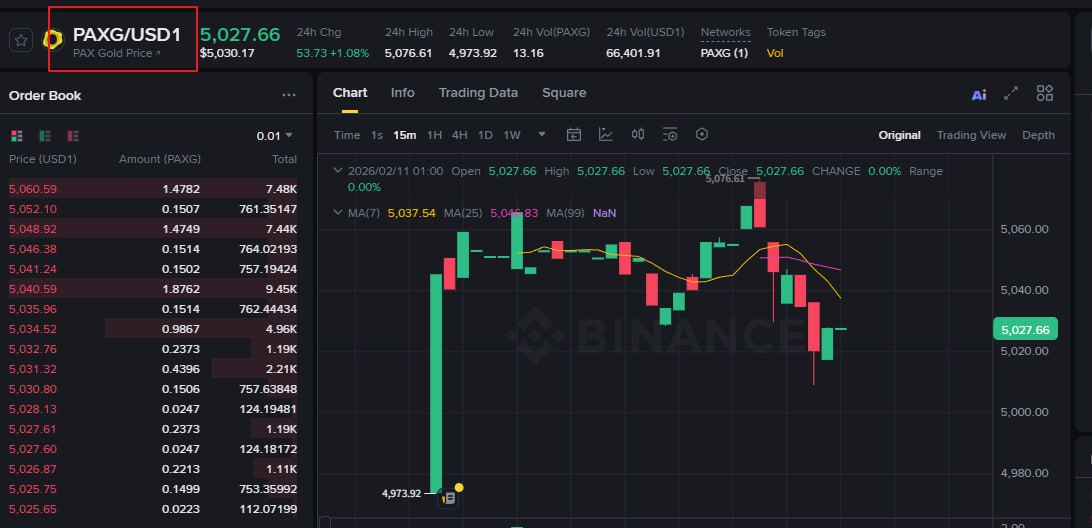This screenshot has height=528, width=1092.
Task: Switch to the Info tab
Action: coord(402,93)
